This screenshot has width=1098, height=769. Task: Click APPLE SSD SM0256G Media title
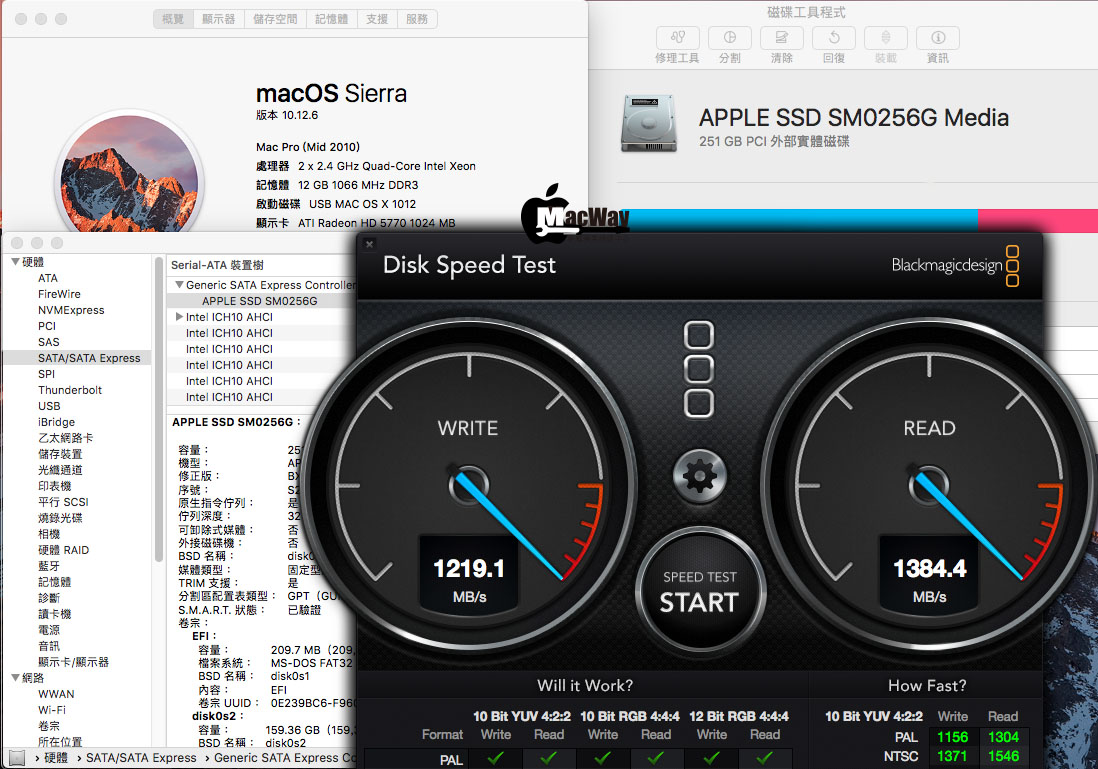pyautogui.click(x=854, y=118)
